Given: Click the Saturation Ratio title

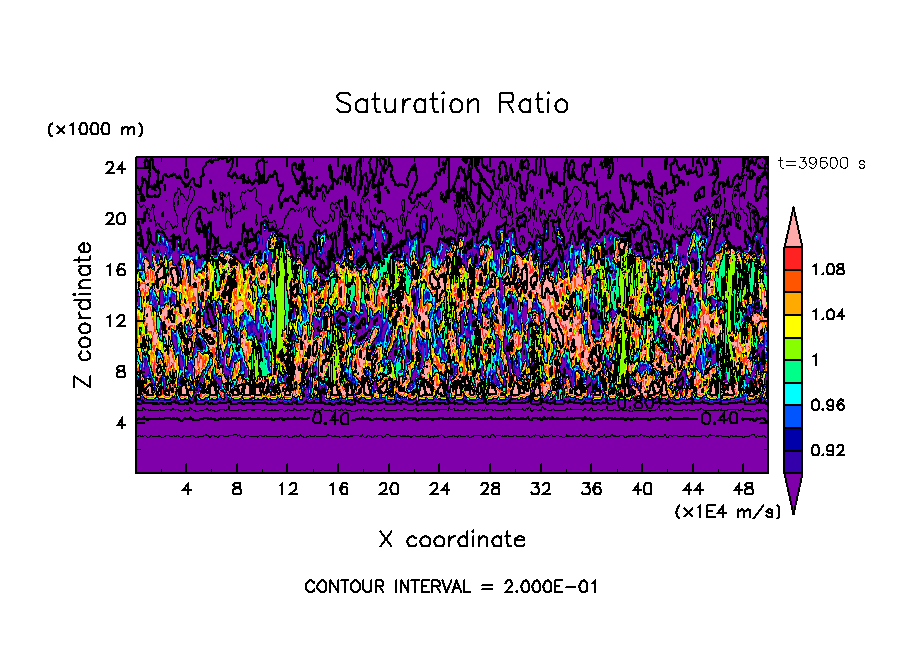Looking at the screenshot, I should pos(452,104).
